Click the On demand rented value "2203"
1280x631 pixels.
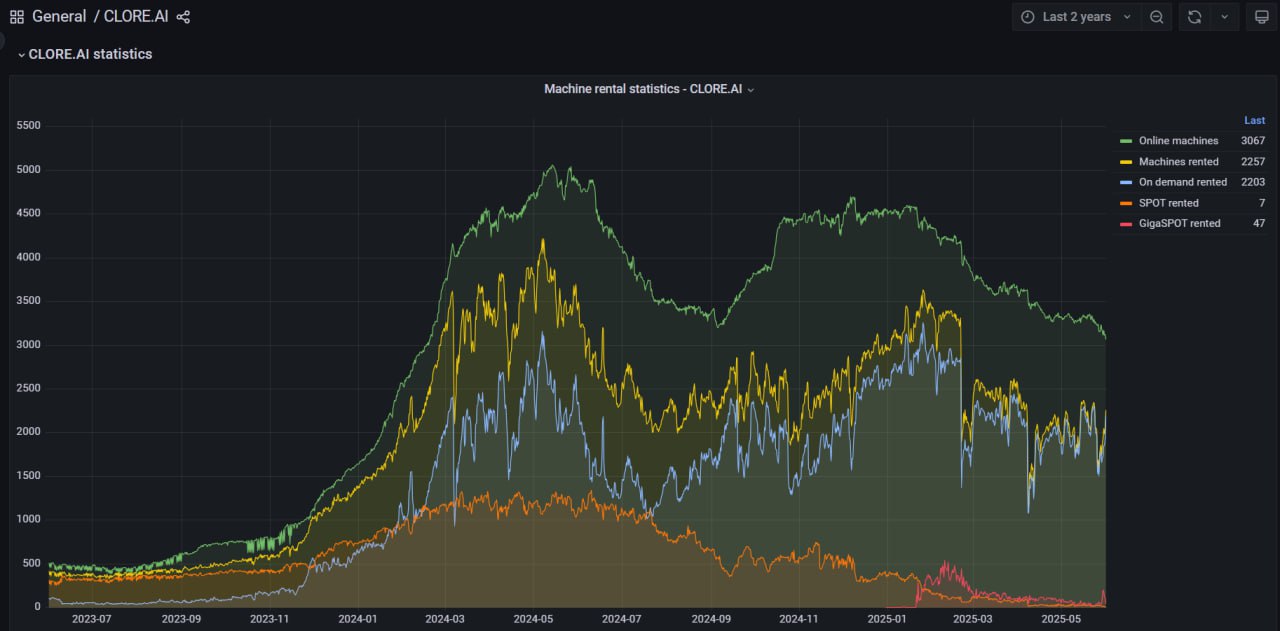click(x=1253, y=182)
